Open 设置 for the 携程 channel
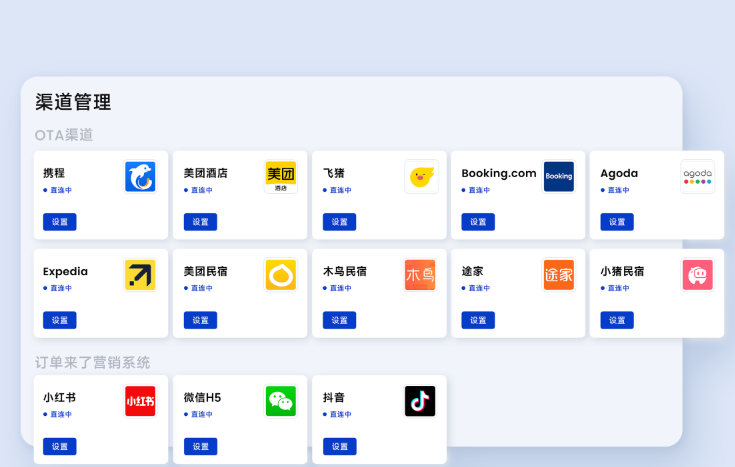 pos(60,222)
